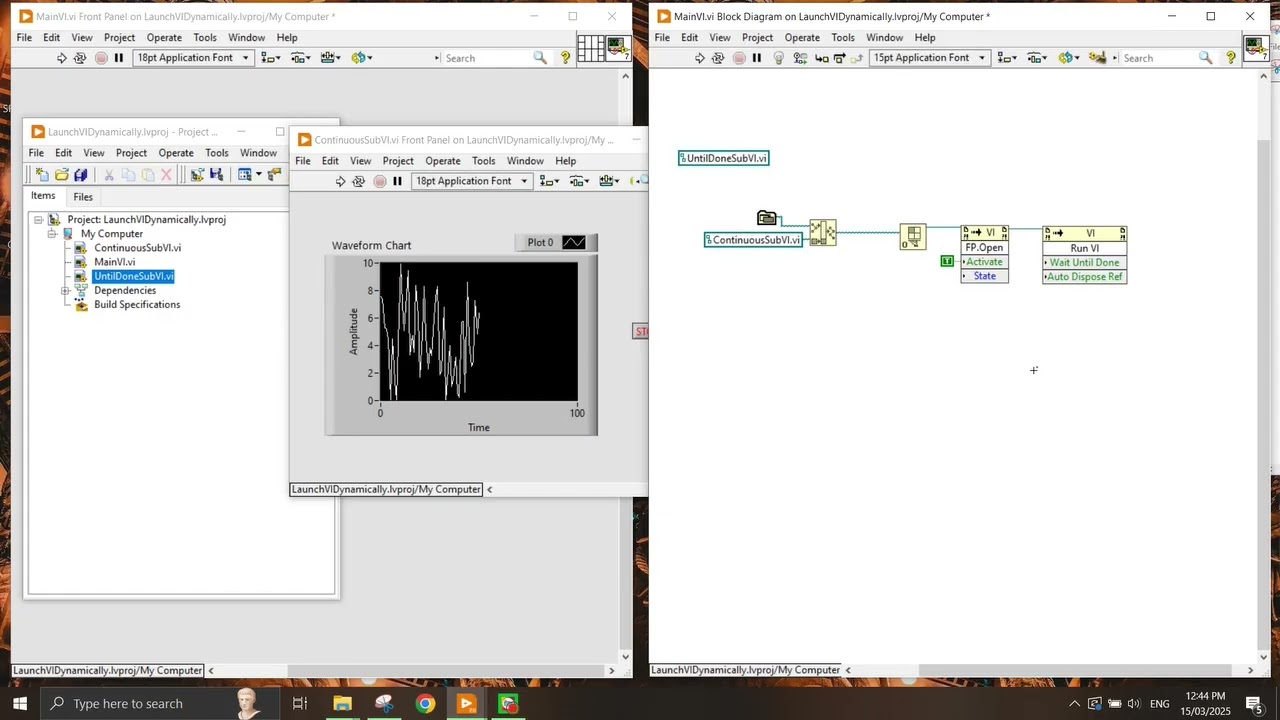The height and width of the screenshot is (720, 1280).
Task: Click the VI icon in Block Diagram corner
Action: pos(1256,48)
